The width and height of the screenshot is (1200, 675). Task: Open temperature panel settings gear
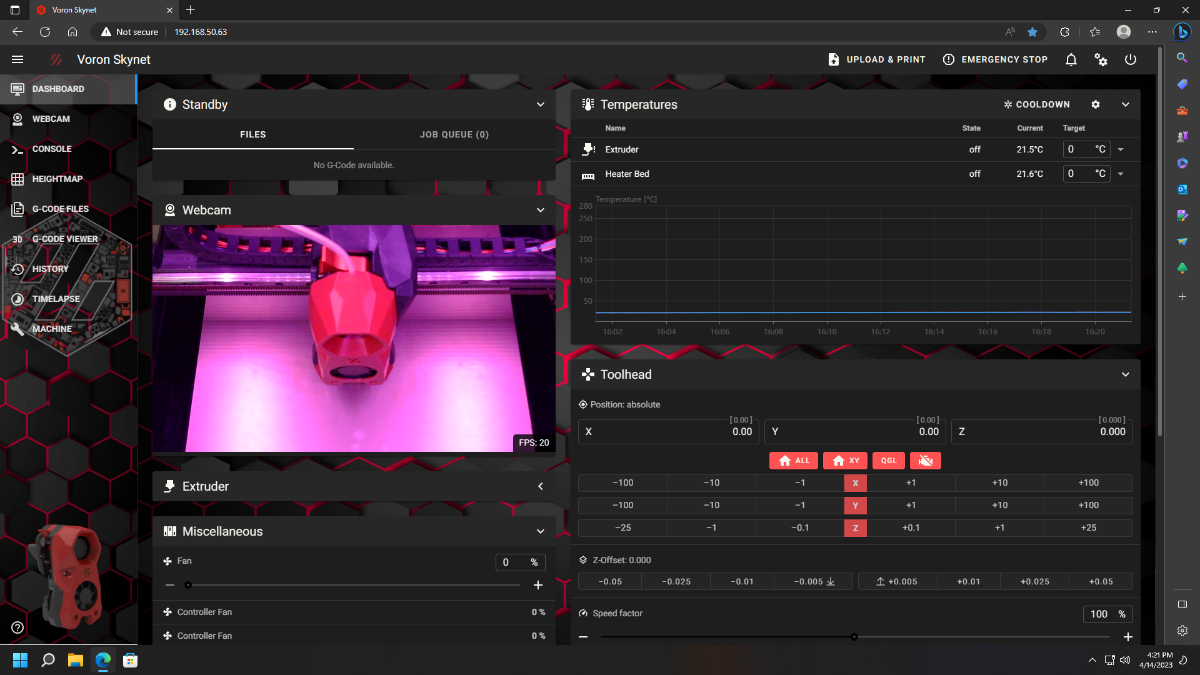pyautogui.click(x=1095, y=104)
